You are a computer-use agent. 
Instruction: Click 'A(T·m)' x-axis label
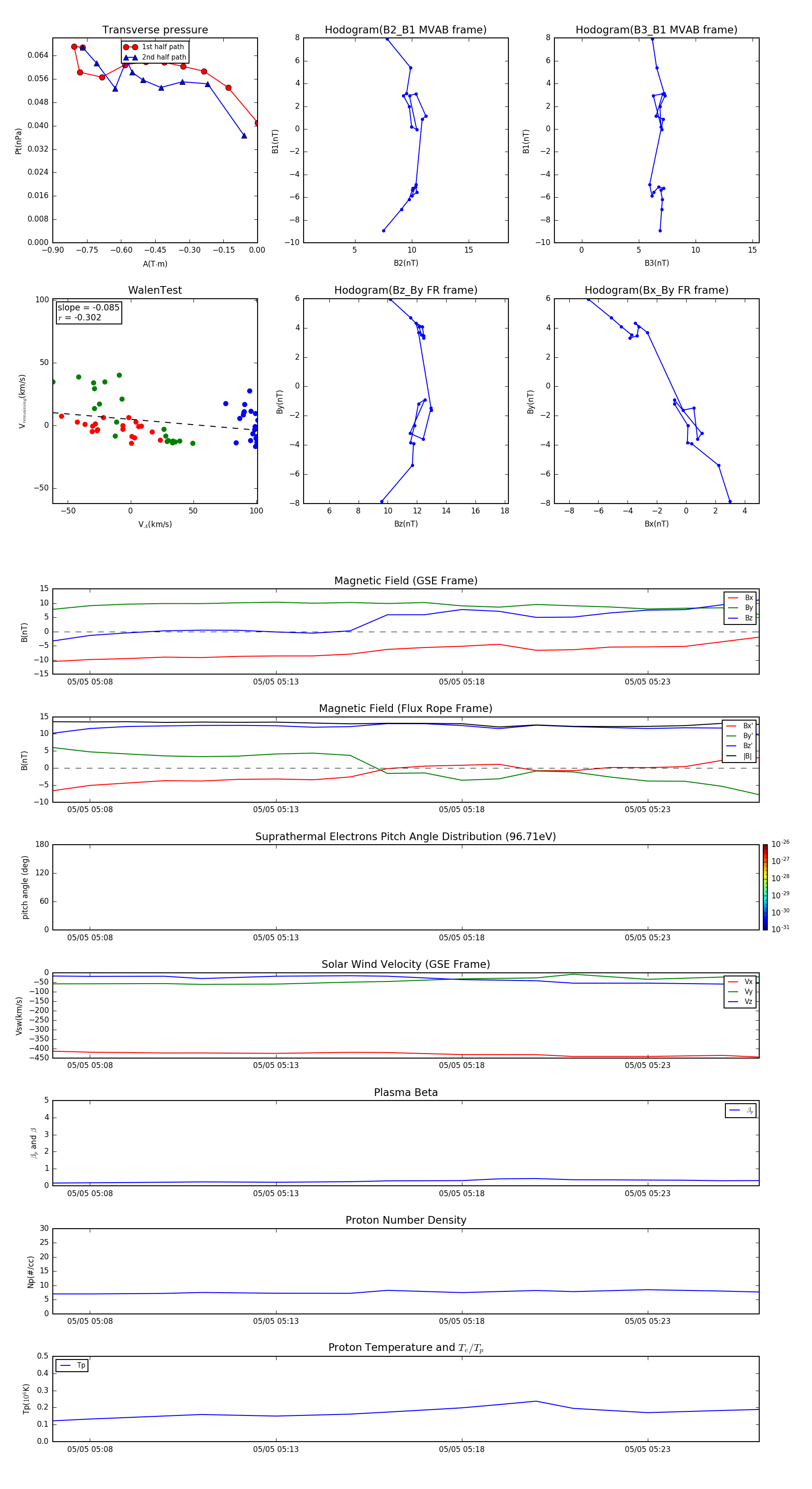click(x=155, y=264)
